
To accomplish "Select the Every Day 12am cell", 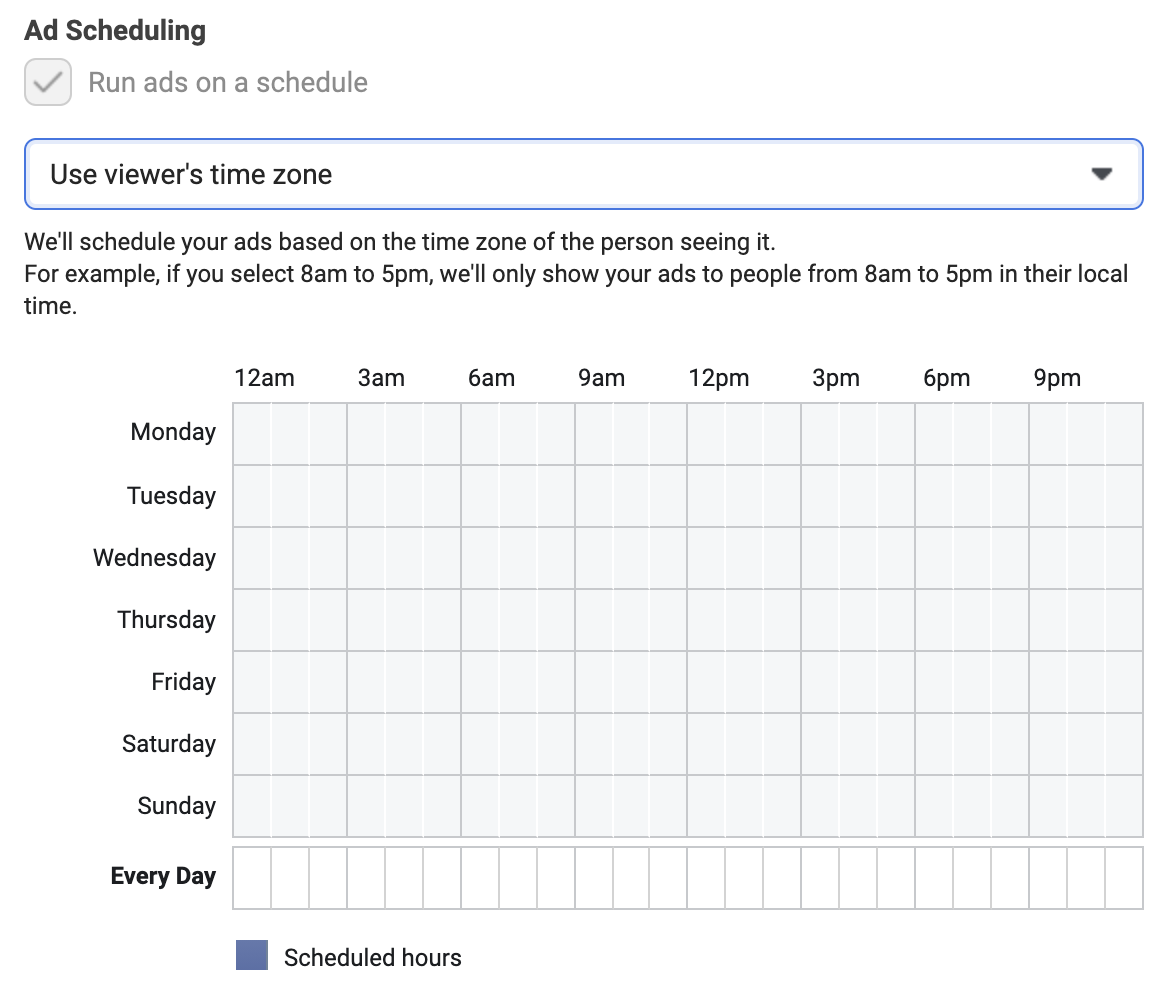I will coord(252,877).
